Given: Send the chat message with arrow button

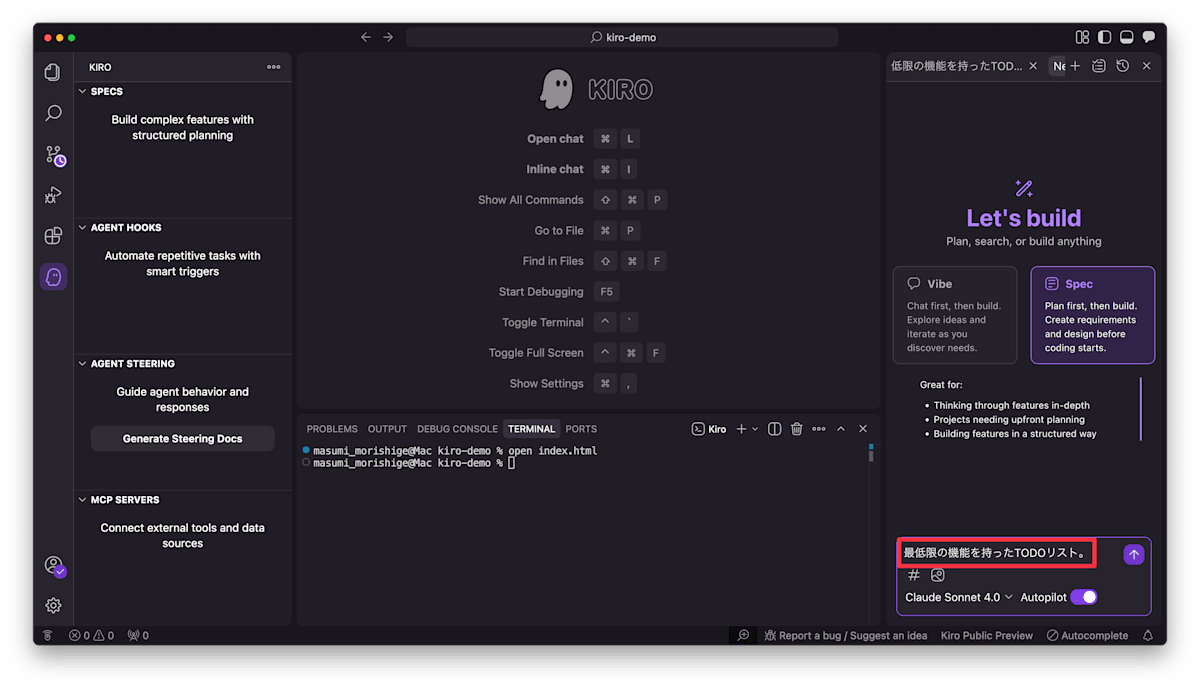Looking at the screenshot, I should click(1134, 554).
